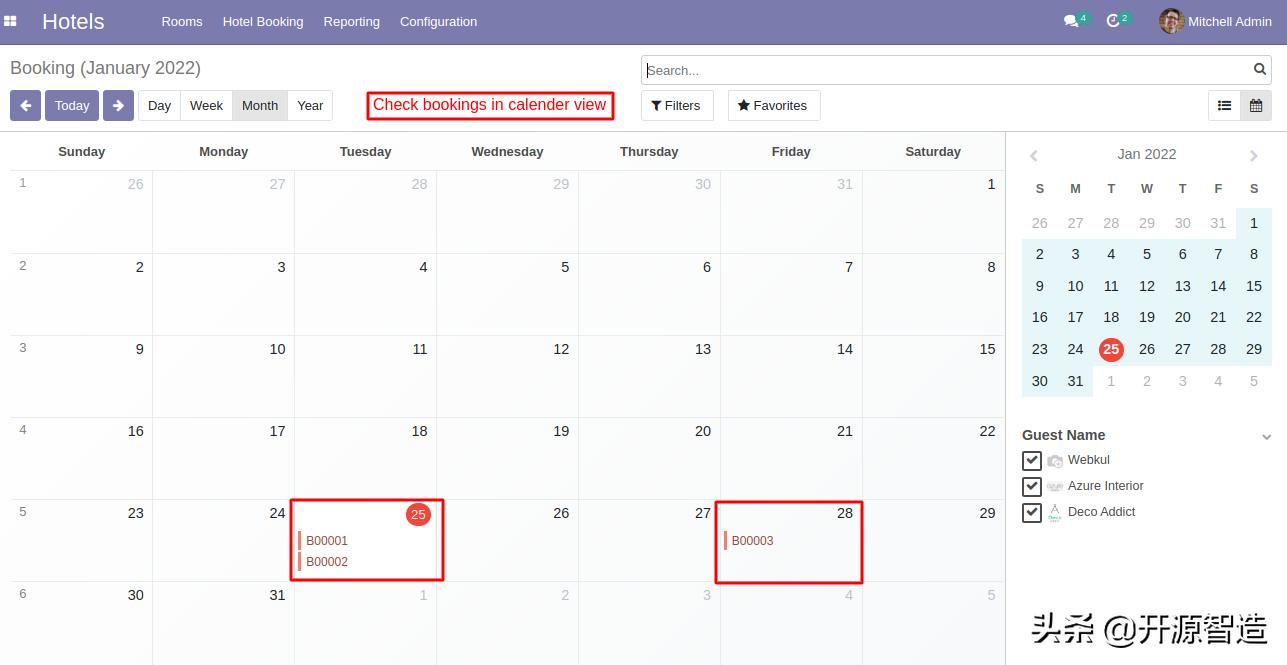
Task: Go to previous period arrow button
Action: click(x=26, y=105)
